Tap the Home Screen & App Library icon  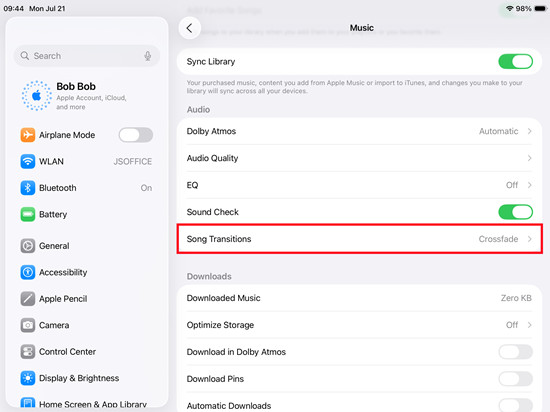[x=28, y=403]
